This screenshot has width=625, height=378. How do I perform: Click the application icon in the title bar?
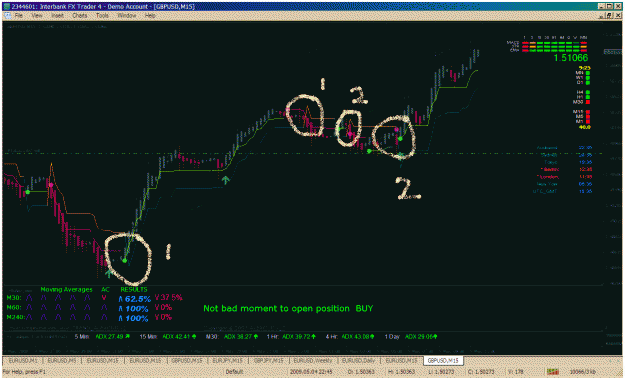point(7,6)
